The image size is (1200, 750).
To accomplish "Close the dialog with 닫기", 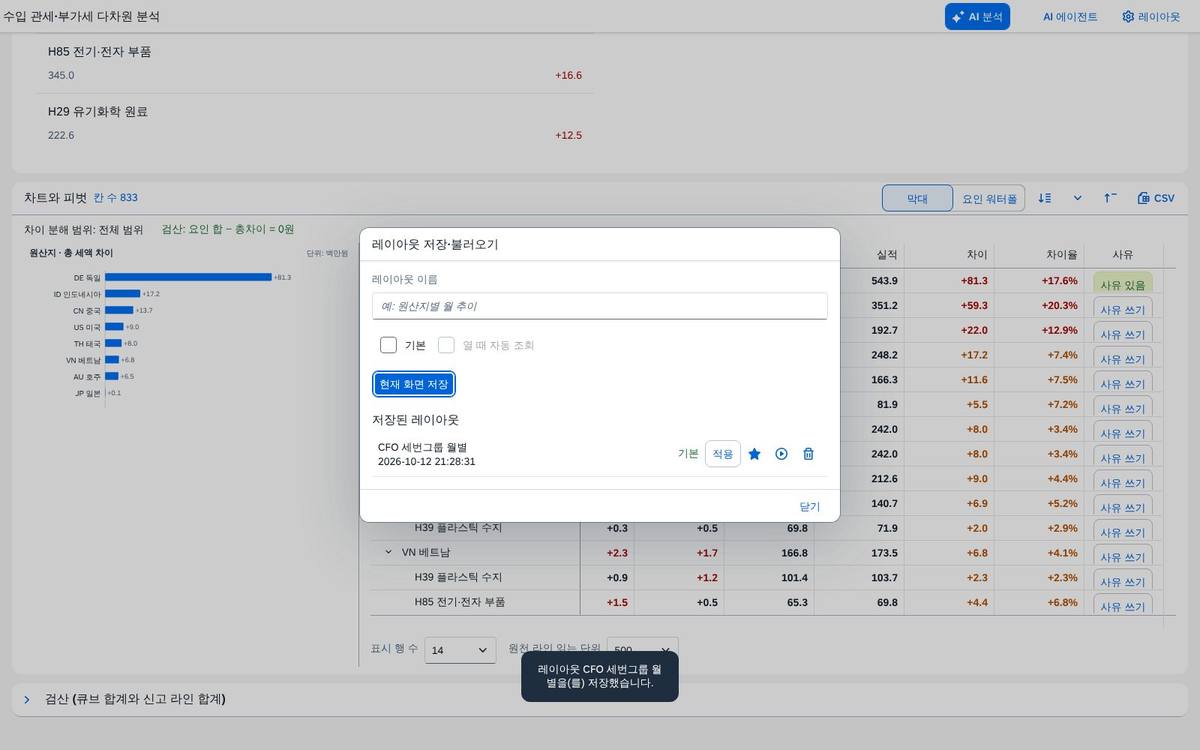I will point(810,507).
